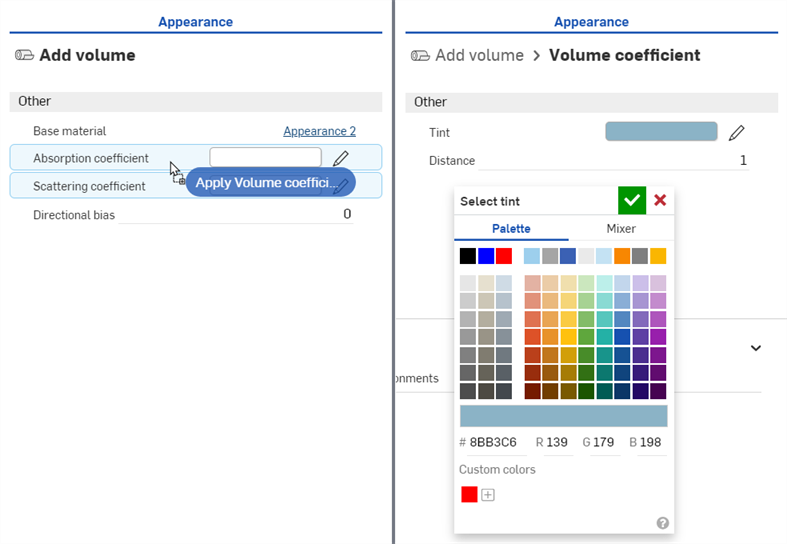Click Other section header in right panel
787x544 pixels.
point(592,102)
